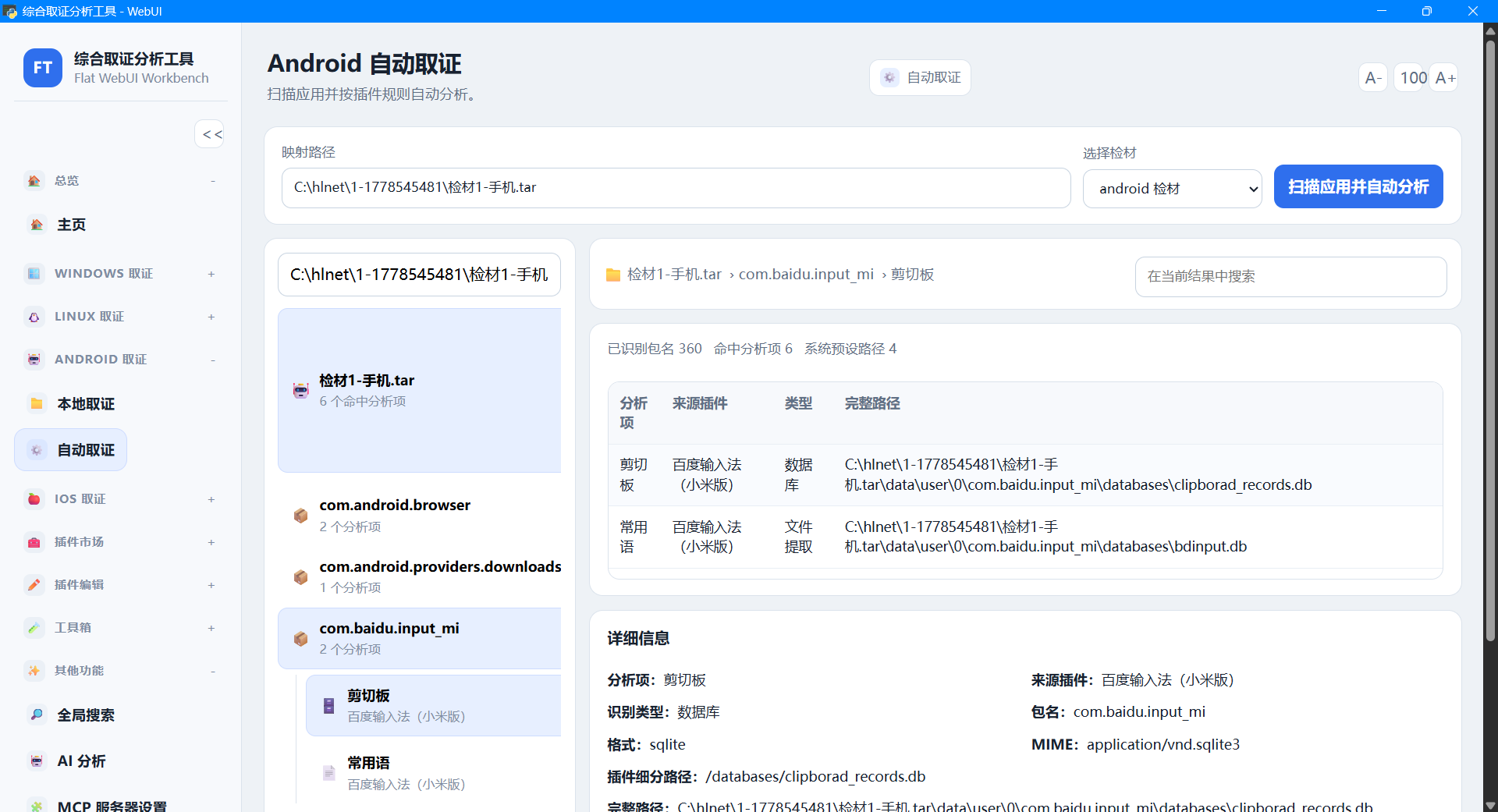The height and width of the screenshot is (812, 1498).
Task: Click the folder icon in the breadcrumb
Action: pos(613,275)
